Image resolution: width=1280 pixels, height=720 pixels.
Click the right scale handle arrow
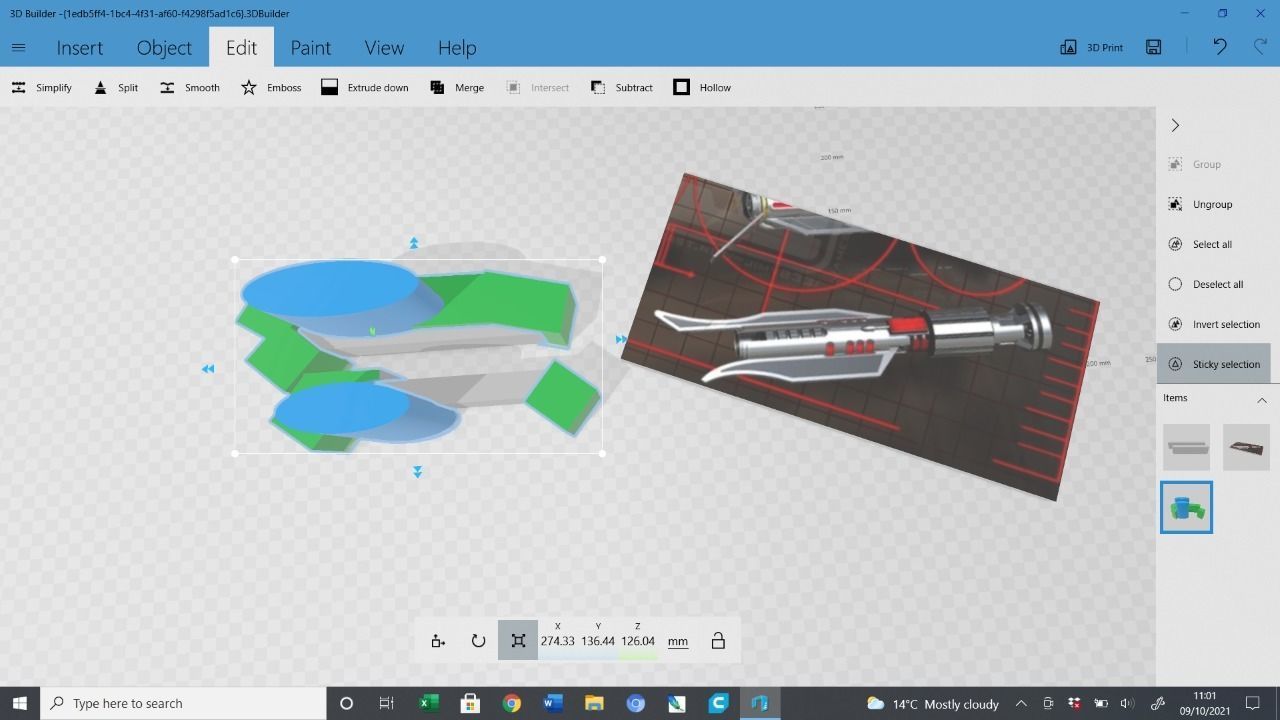[x=621, y=340]
